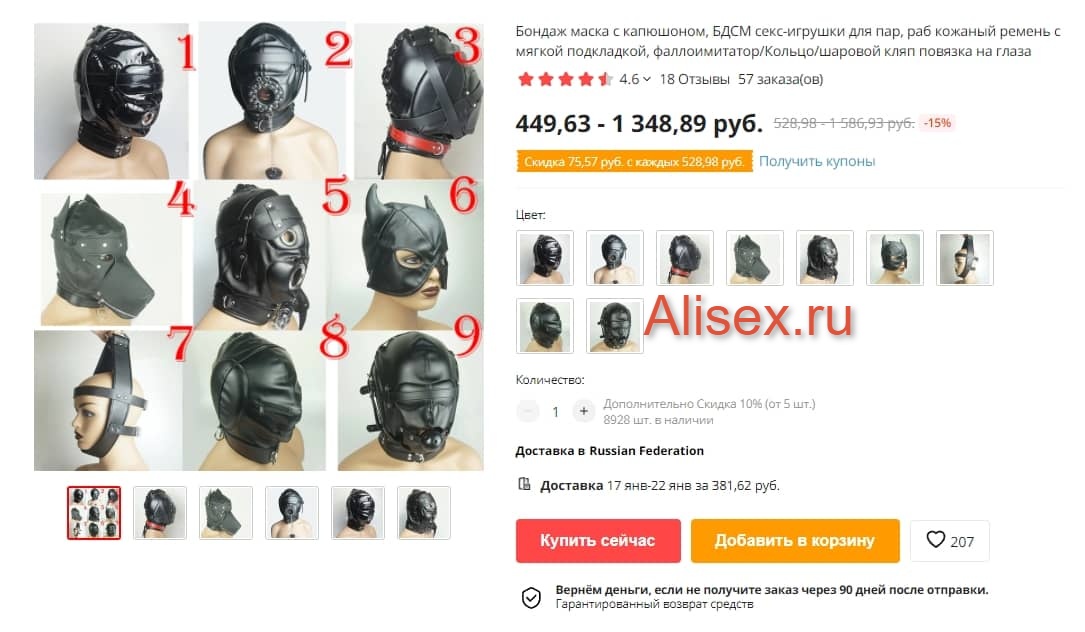Expand the 4.6 rating dropdown arrow

click(647, 80)
